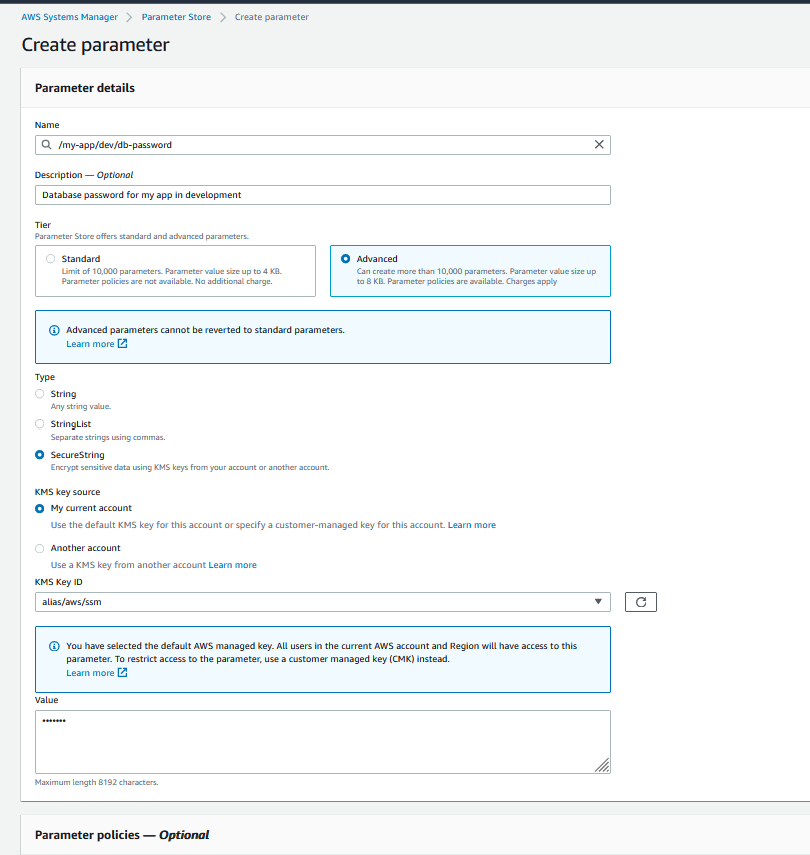Click info icon in default KMS key notice
The image size is (810, 855).
(x=54, y=646)
